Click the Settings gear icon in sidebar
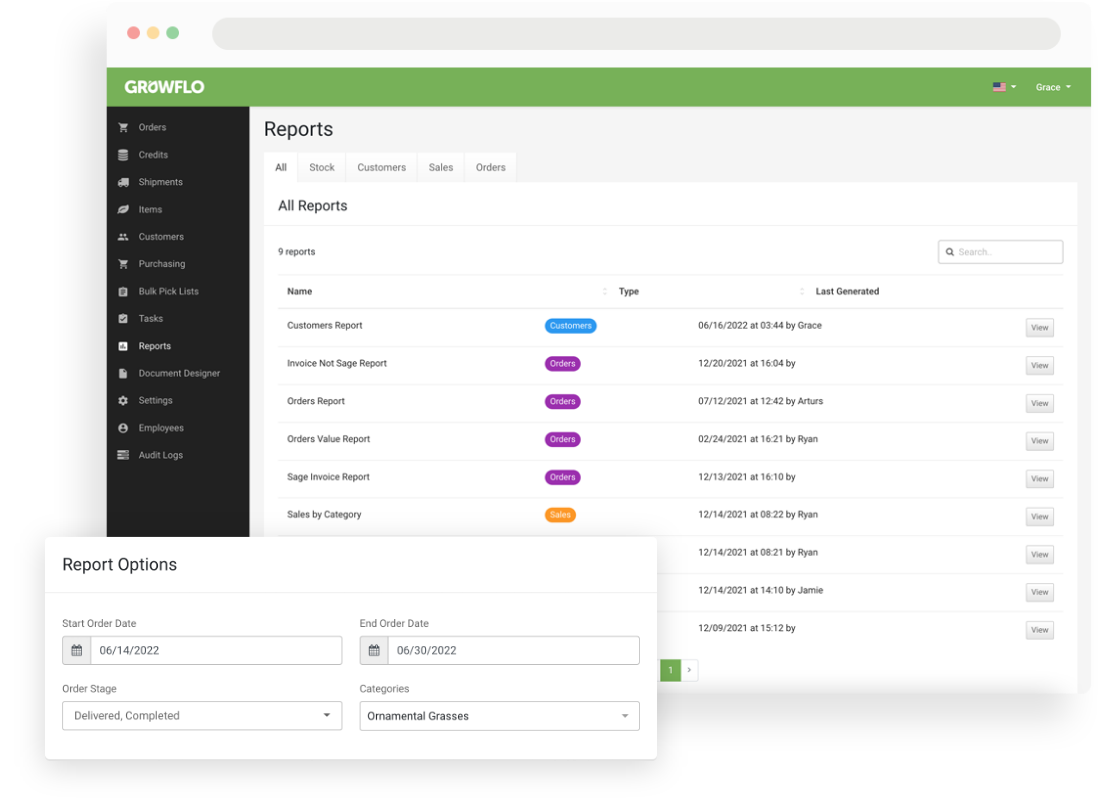 coord(123,401)
